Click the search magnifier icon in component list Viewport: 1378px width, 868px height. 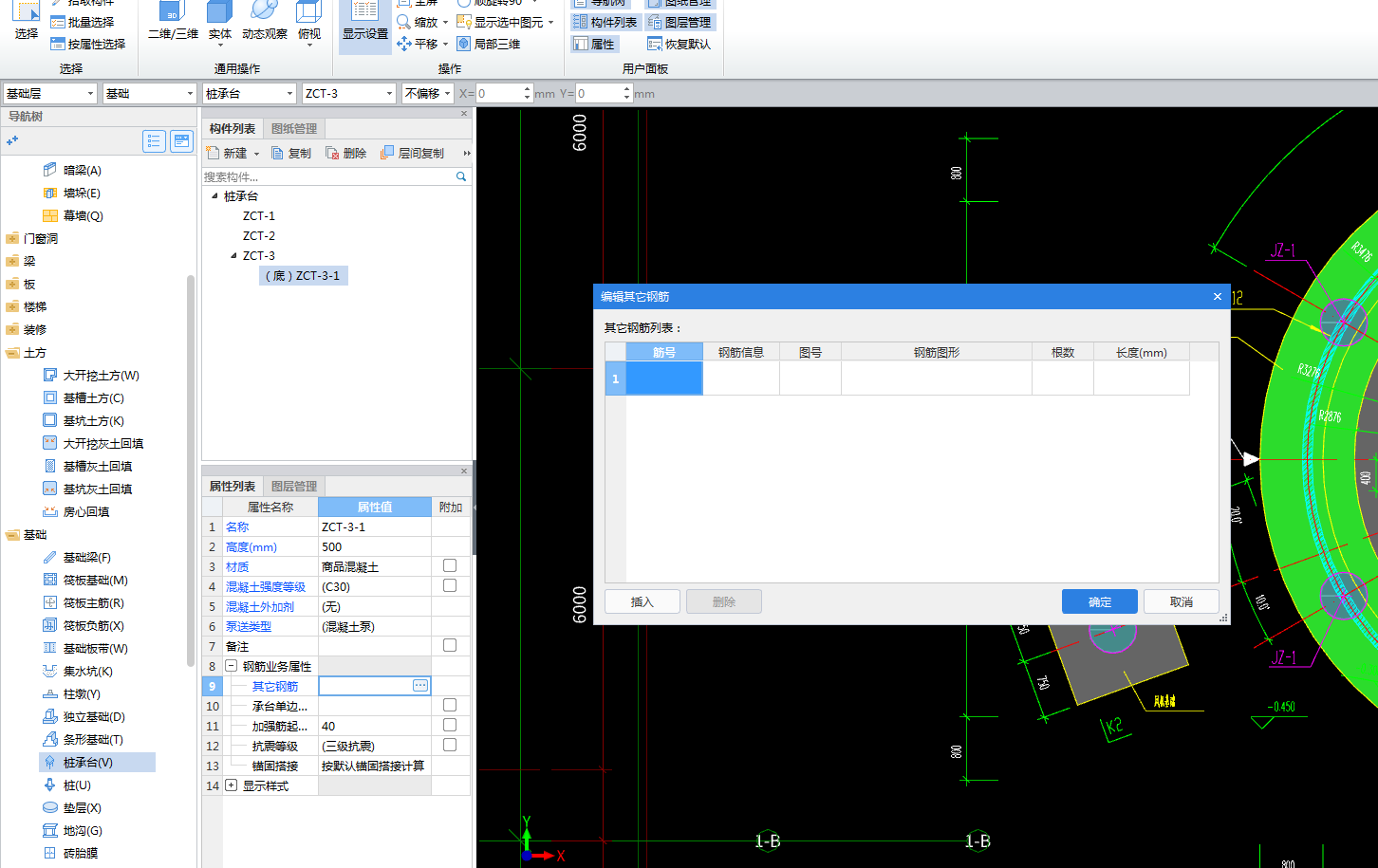pyautogui.click(x=461, y=176)
